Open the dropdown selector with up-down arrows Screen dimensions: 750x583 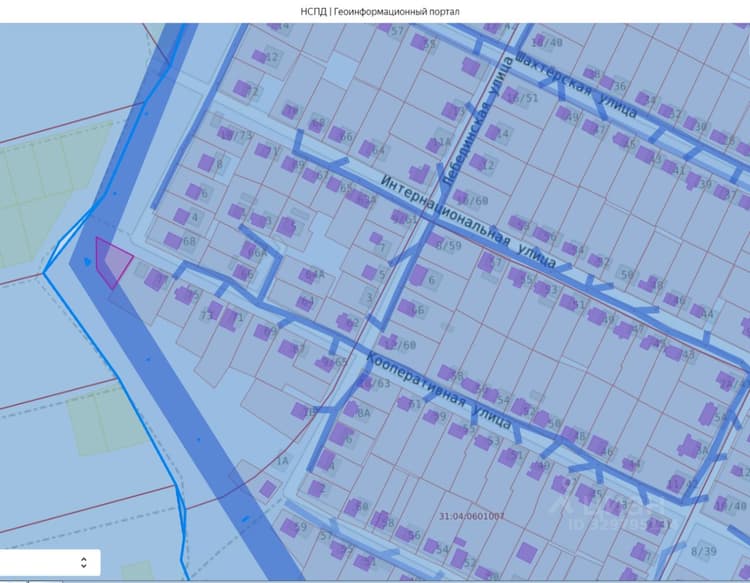tap(50, 562)
